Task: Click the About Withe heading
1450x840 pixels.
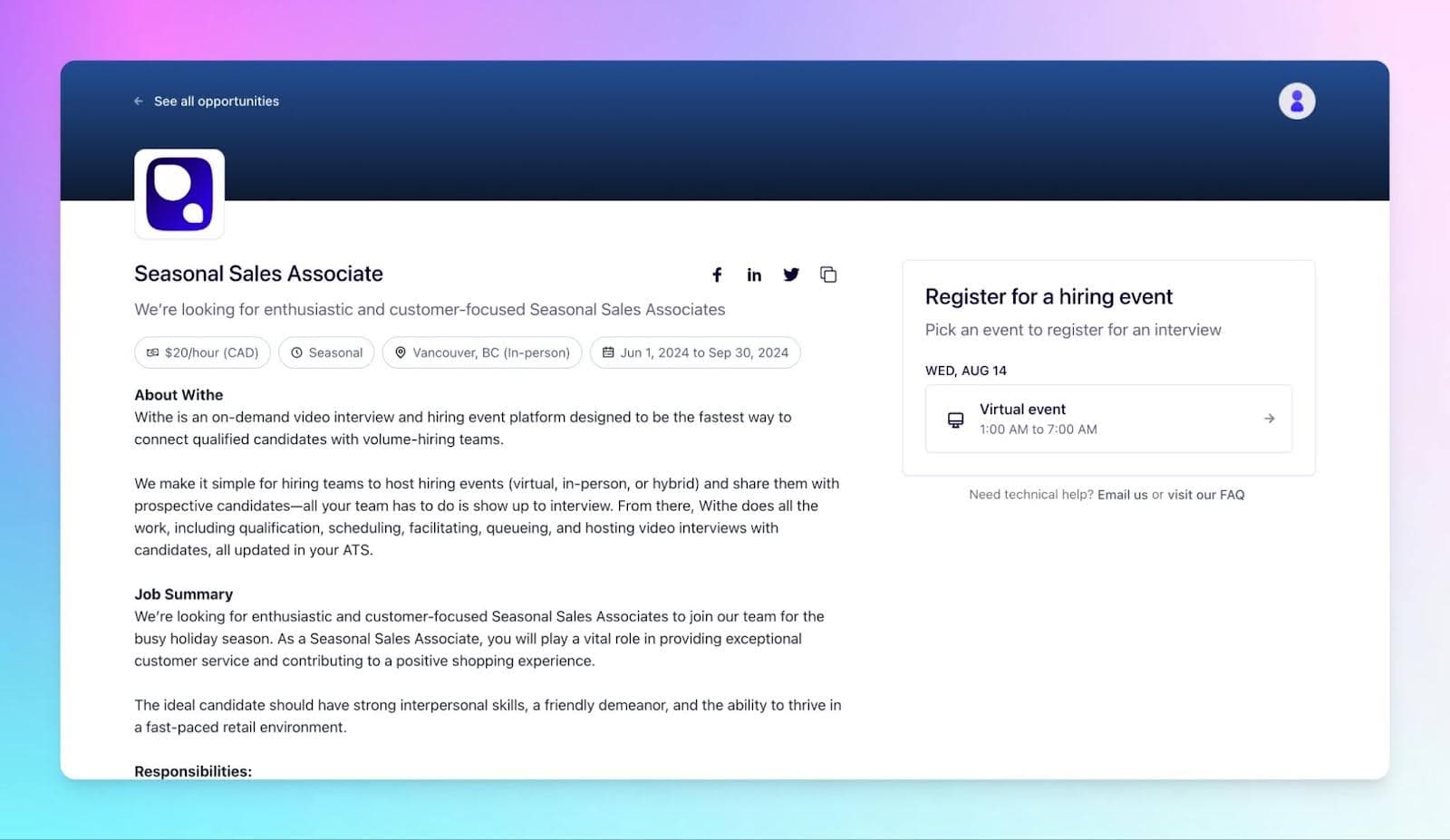Action: (x=179, y=395)
